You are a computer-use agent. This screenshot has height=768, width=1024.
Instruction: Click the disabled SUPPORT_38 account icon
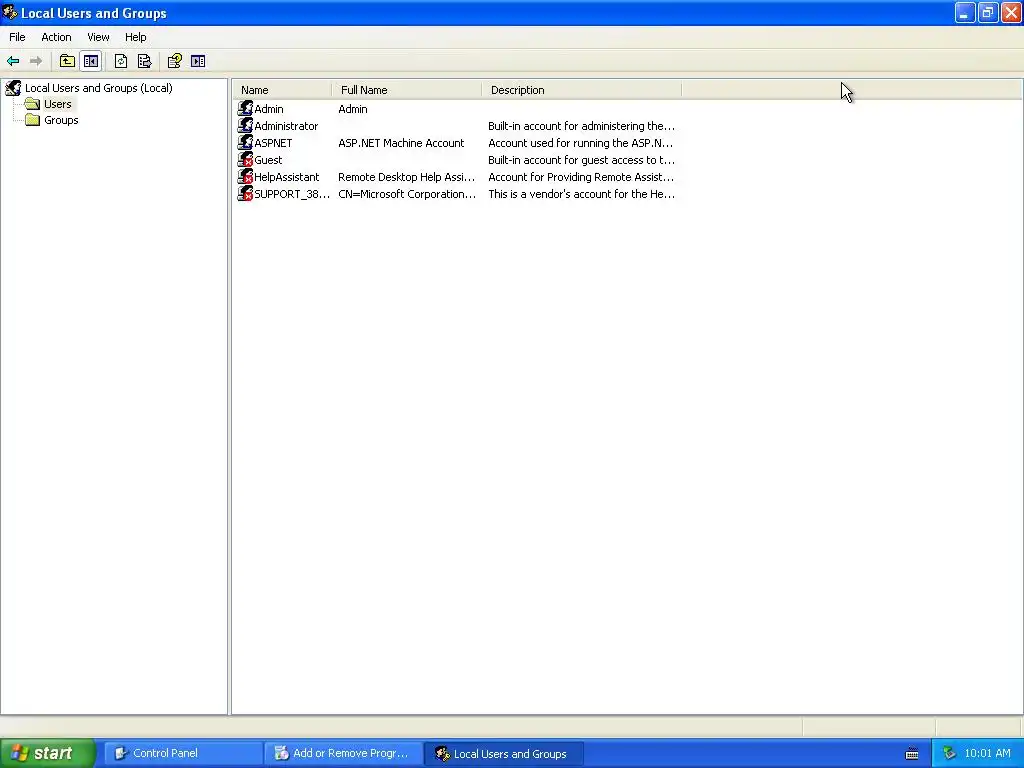246,193
